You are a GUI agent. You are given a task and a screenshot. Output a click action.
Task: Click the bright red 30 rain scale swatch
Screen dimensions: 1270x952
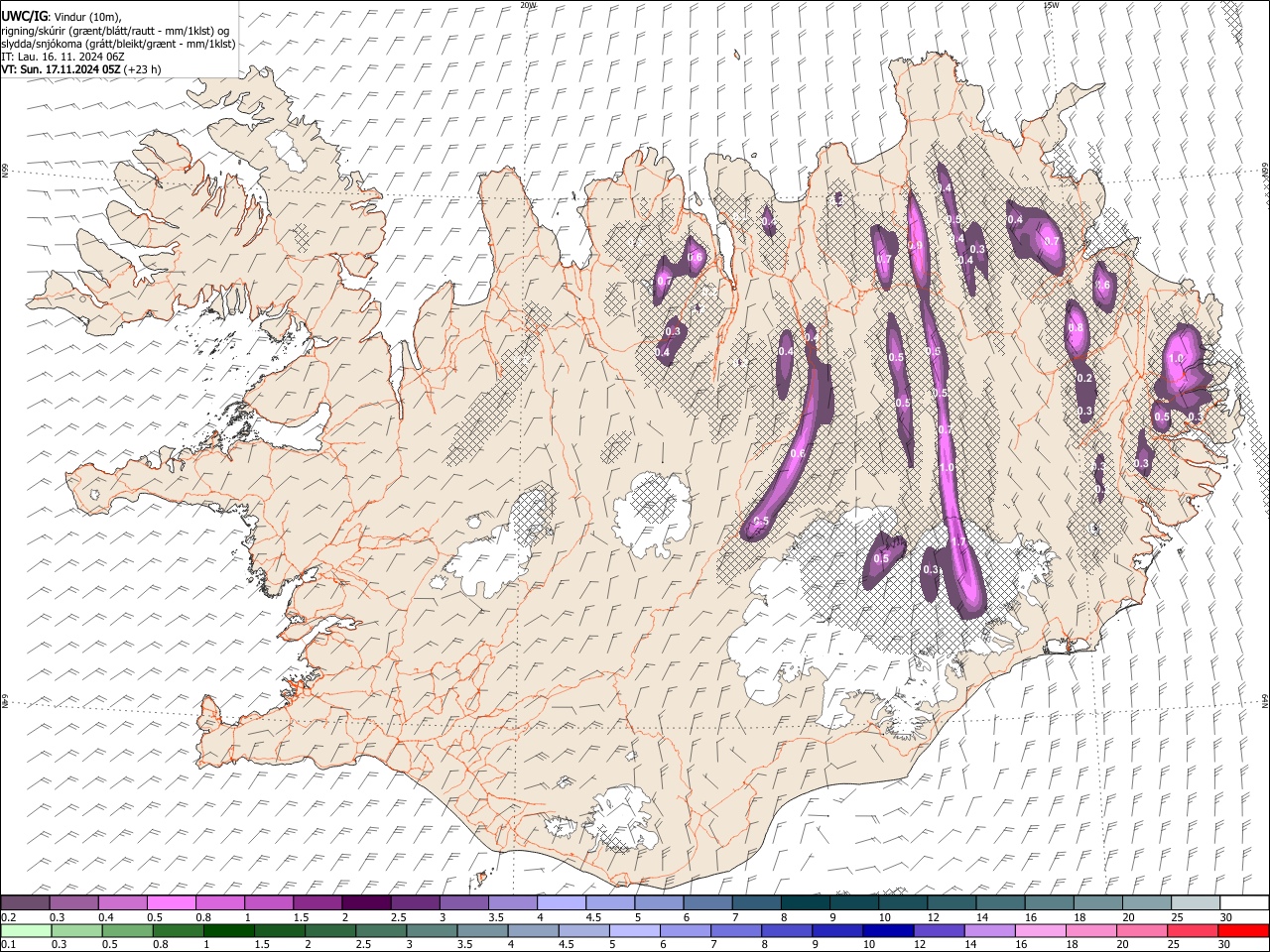(x=1243, y=930)
